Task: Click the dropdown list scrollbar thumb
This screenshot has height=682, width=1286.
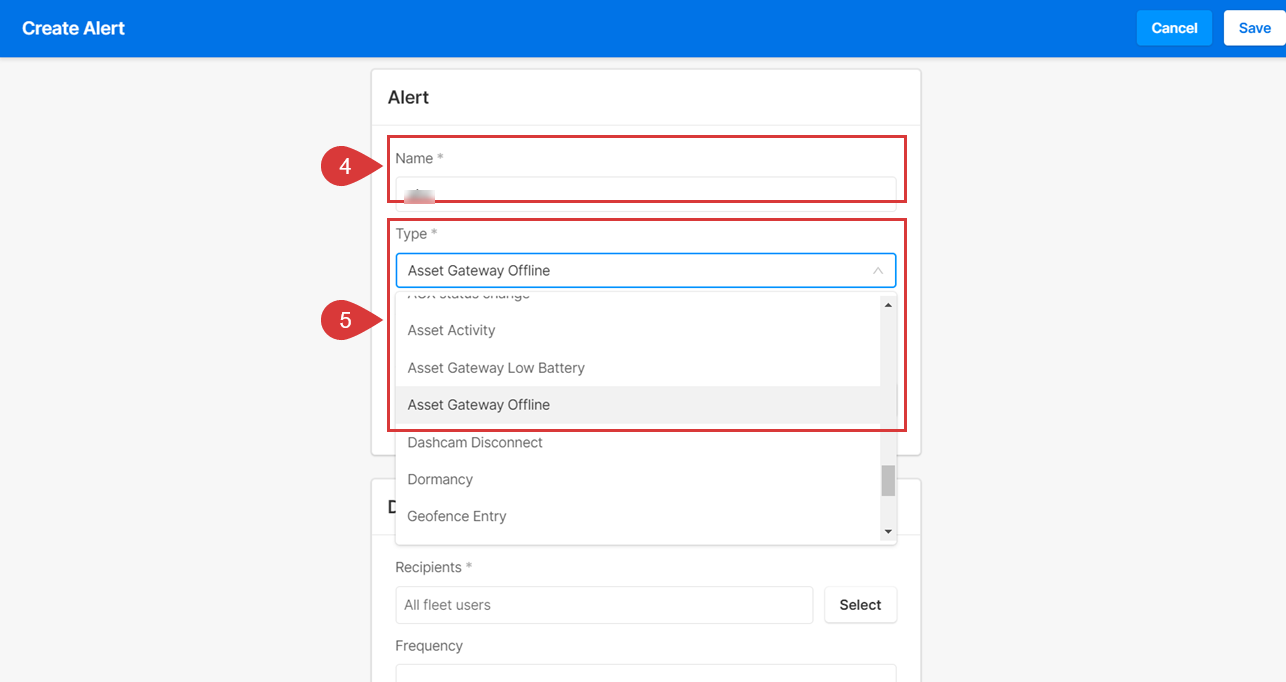Action: point(888,481)
